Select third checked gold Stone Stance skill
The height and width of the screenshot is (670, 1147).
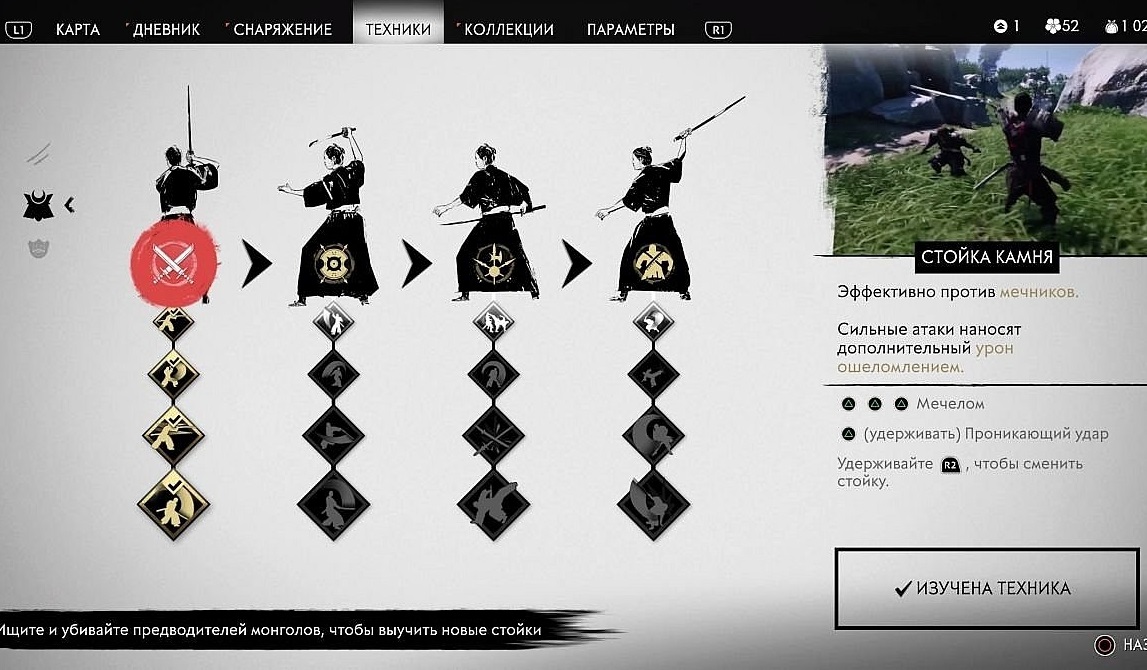[173, 435]
